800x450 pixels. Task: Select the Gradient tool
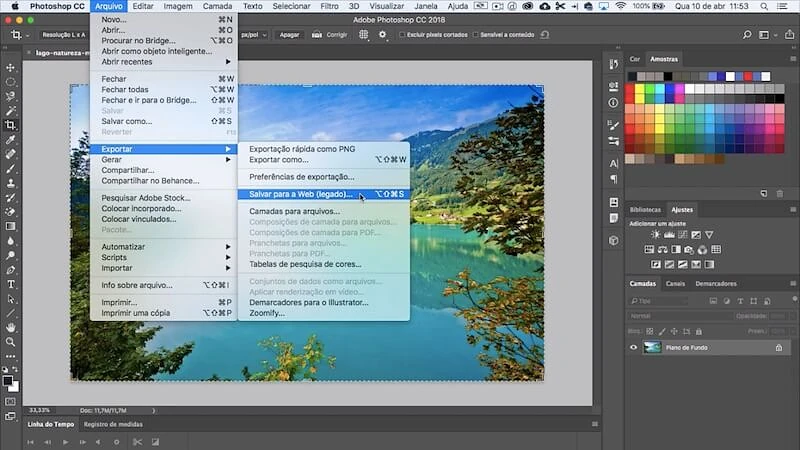point(10,226)
